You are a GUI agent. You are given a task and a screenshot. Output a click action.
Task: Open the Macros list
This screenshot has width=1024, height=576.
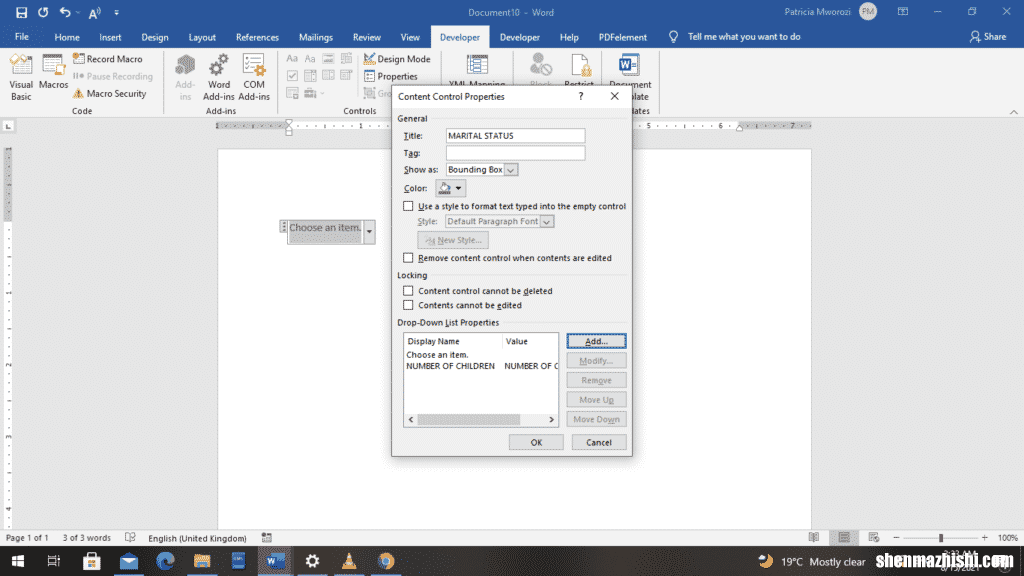(x=53, y=72)
